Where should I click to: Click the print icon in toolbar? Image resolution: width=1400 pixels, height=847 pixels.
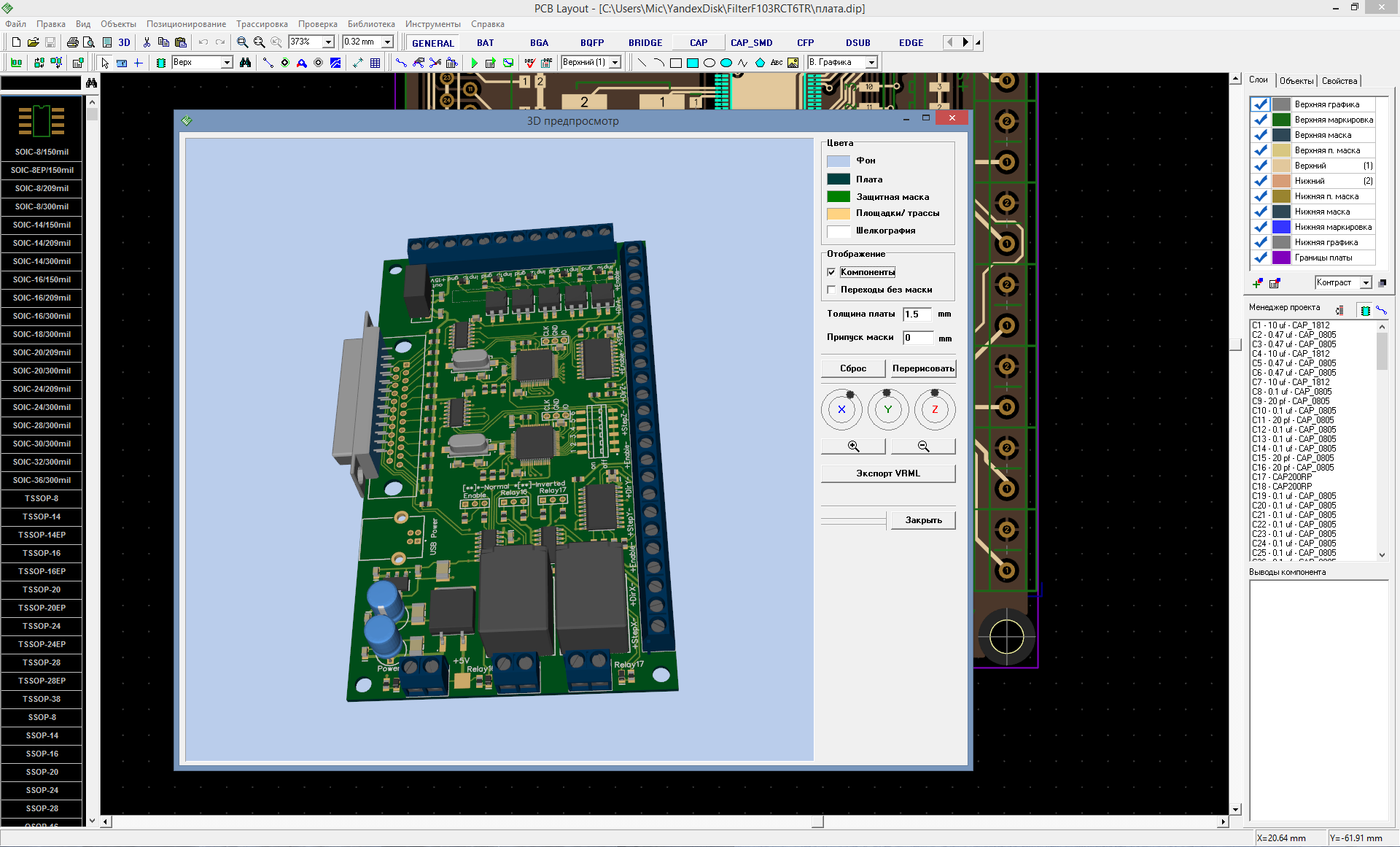point(72,42)
